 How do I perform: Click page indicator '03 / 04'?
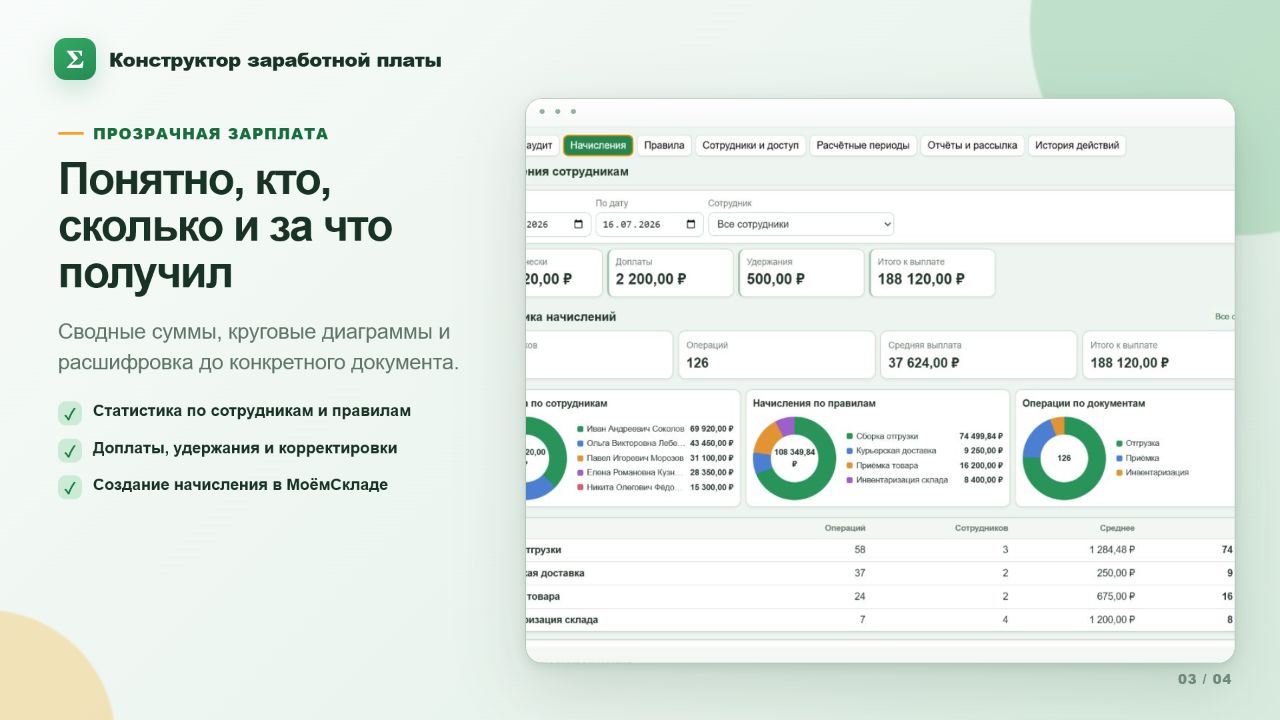(1204, 679)
